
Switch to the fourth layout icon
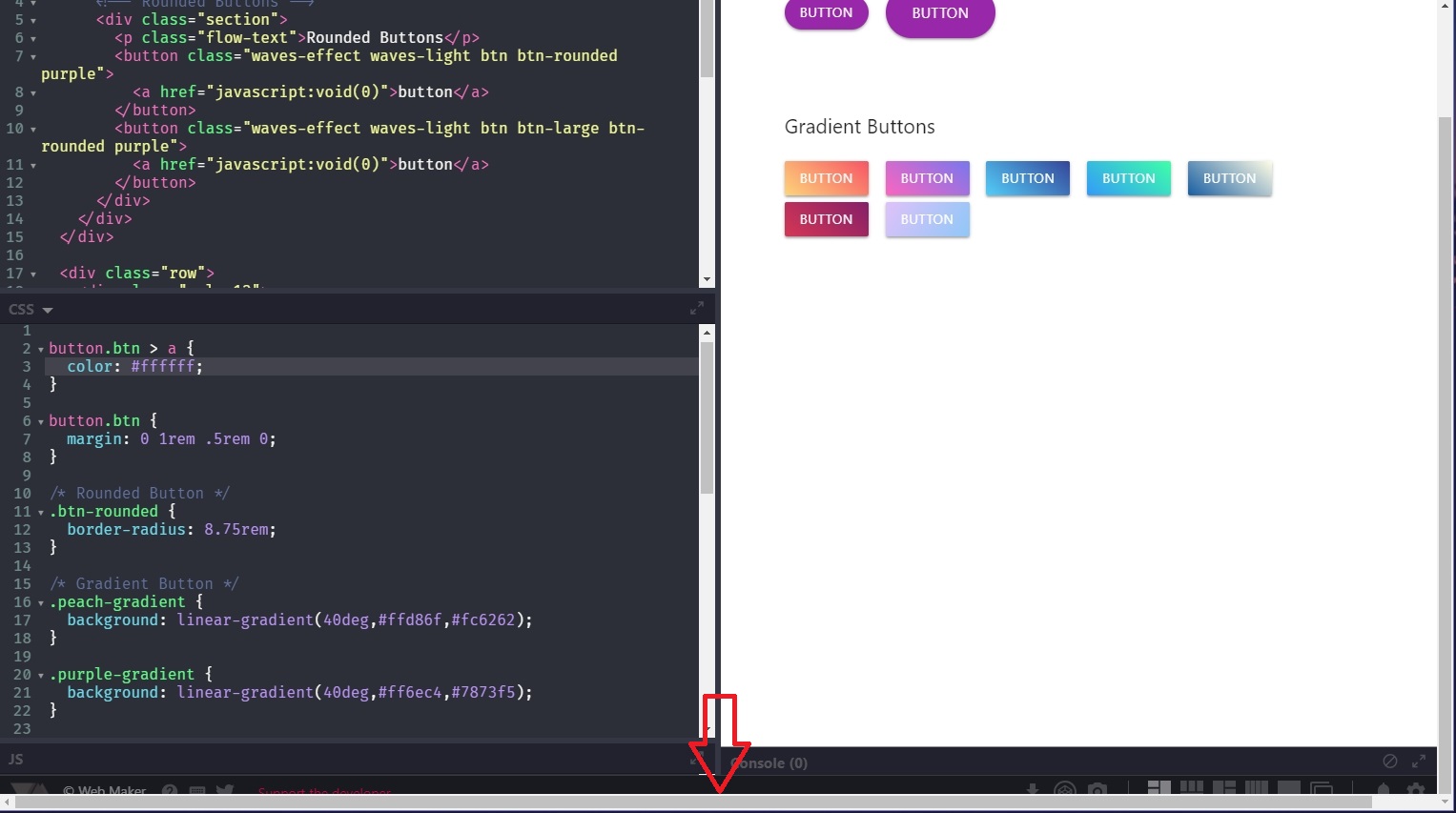pos(1256,788)
